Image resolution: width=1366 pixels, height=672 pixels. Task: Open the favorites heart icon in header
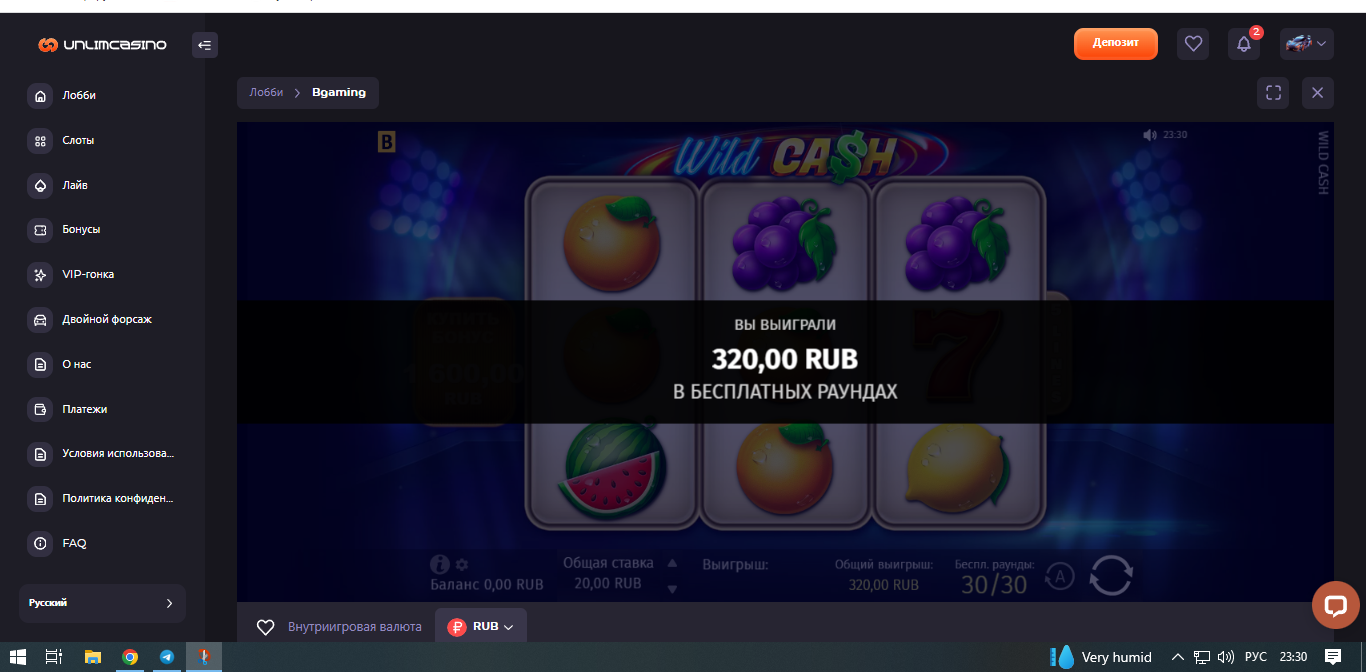point(1193,44)
